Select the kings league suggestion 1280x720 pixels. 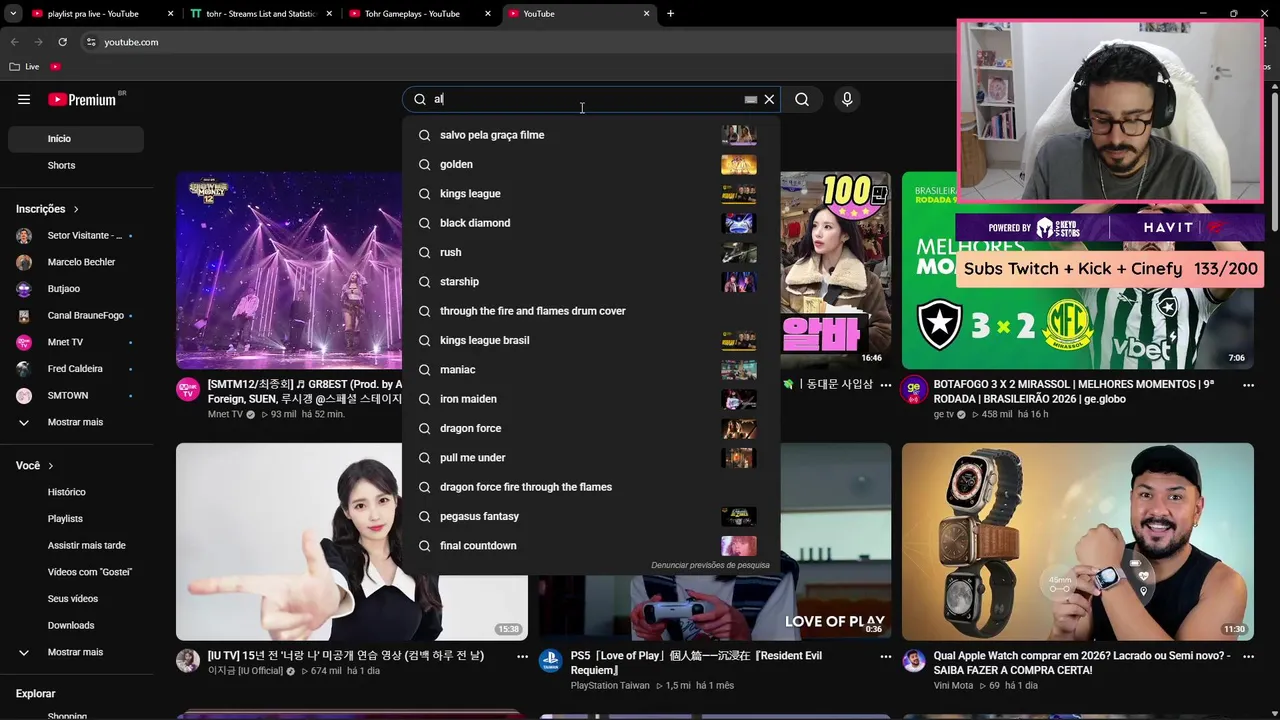[x=591, y=194]
